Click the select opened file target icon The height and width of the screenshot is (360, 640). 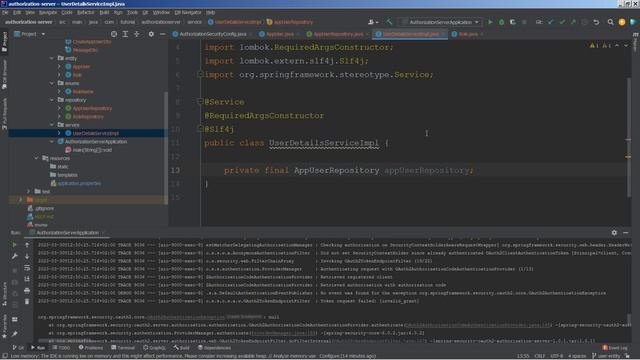114,34
